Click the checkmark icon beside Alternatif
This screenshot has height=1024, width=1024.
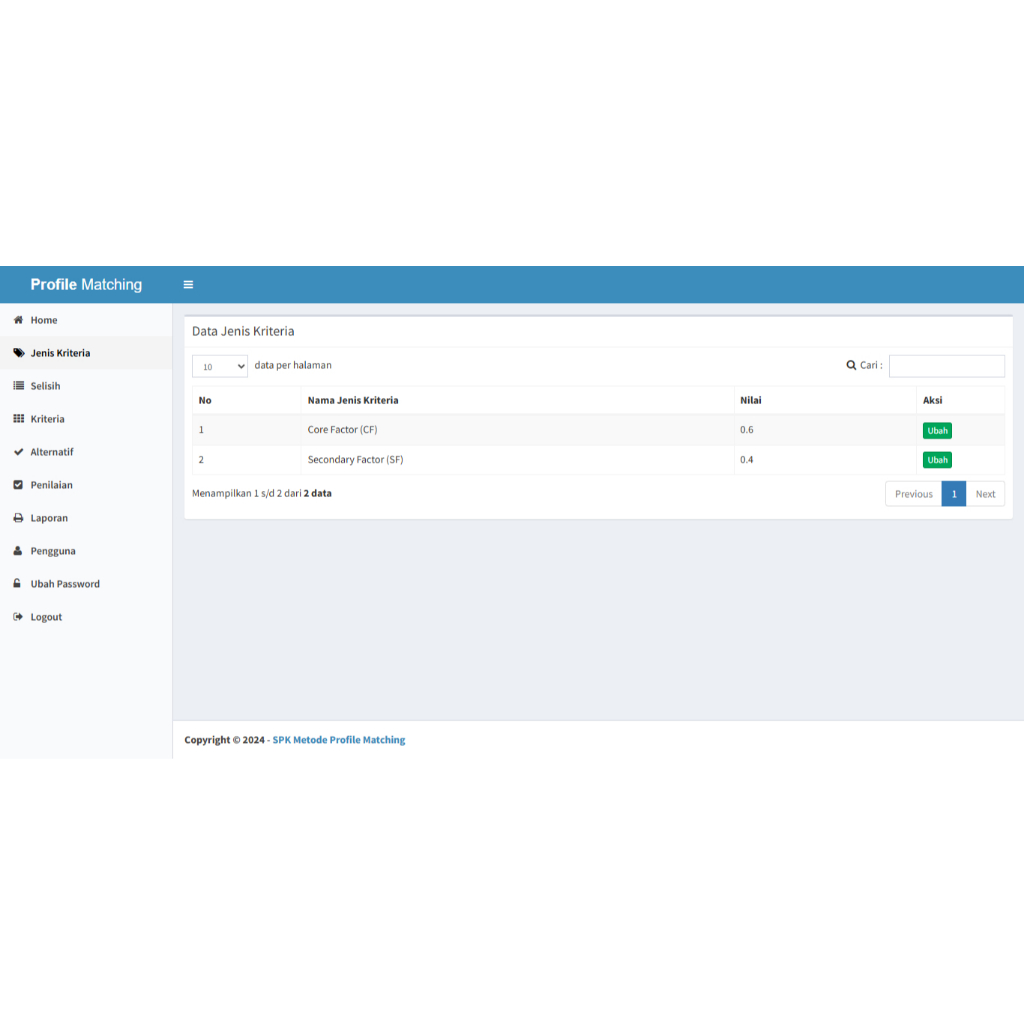point(18,452)
